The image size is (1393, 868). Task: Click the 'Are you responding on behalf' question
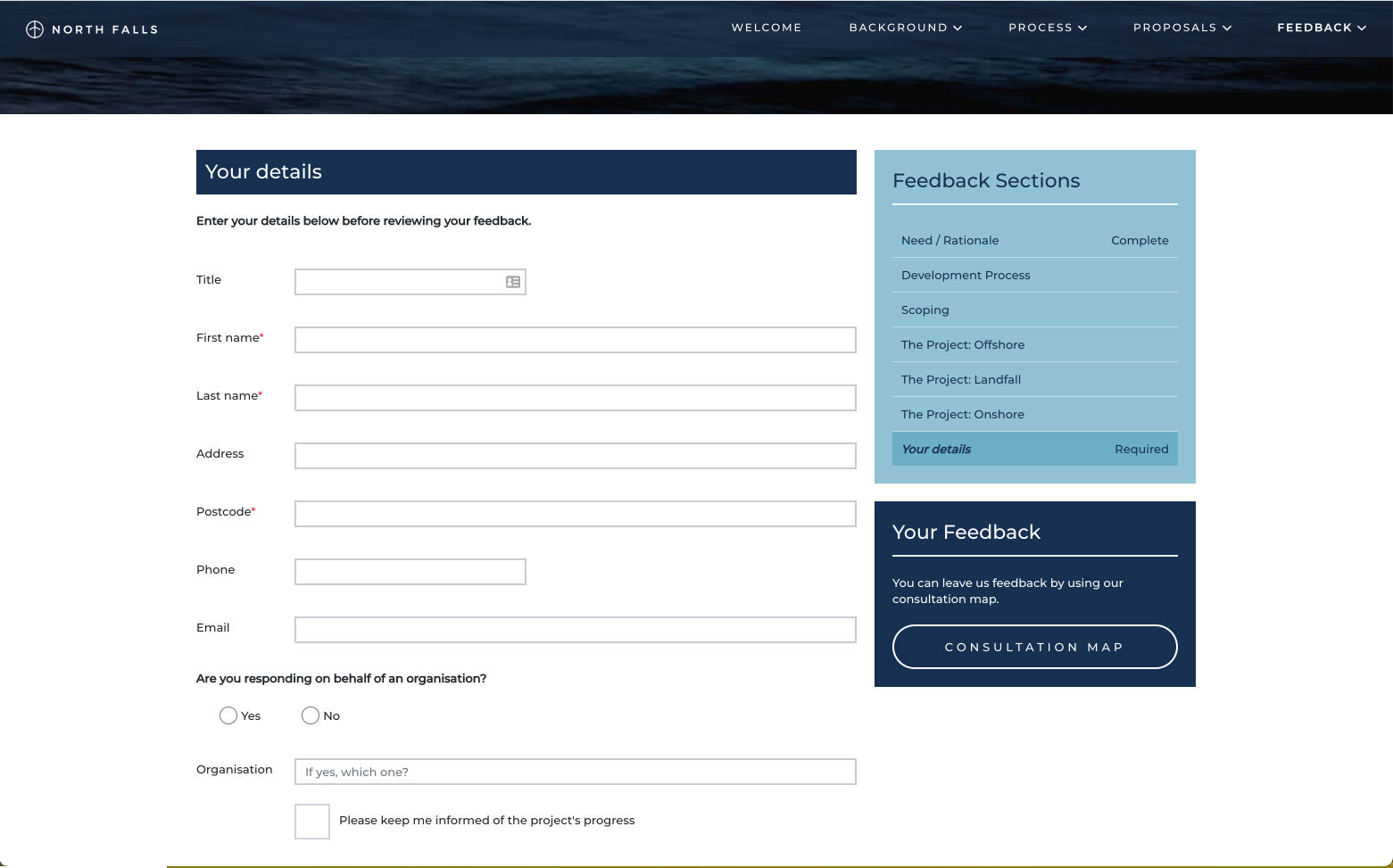[341, 679]
